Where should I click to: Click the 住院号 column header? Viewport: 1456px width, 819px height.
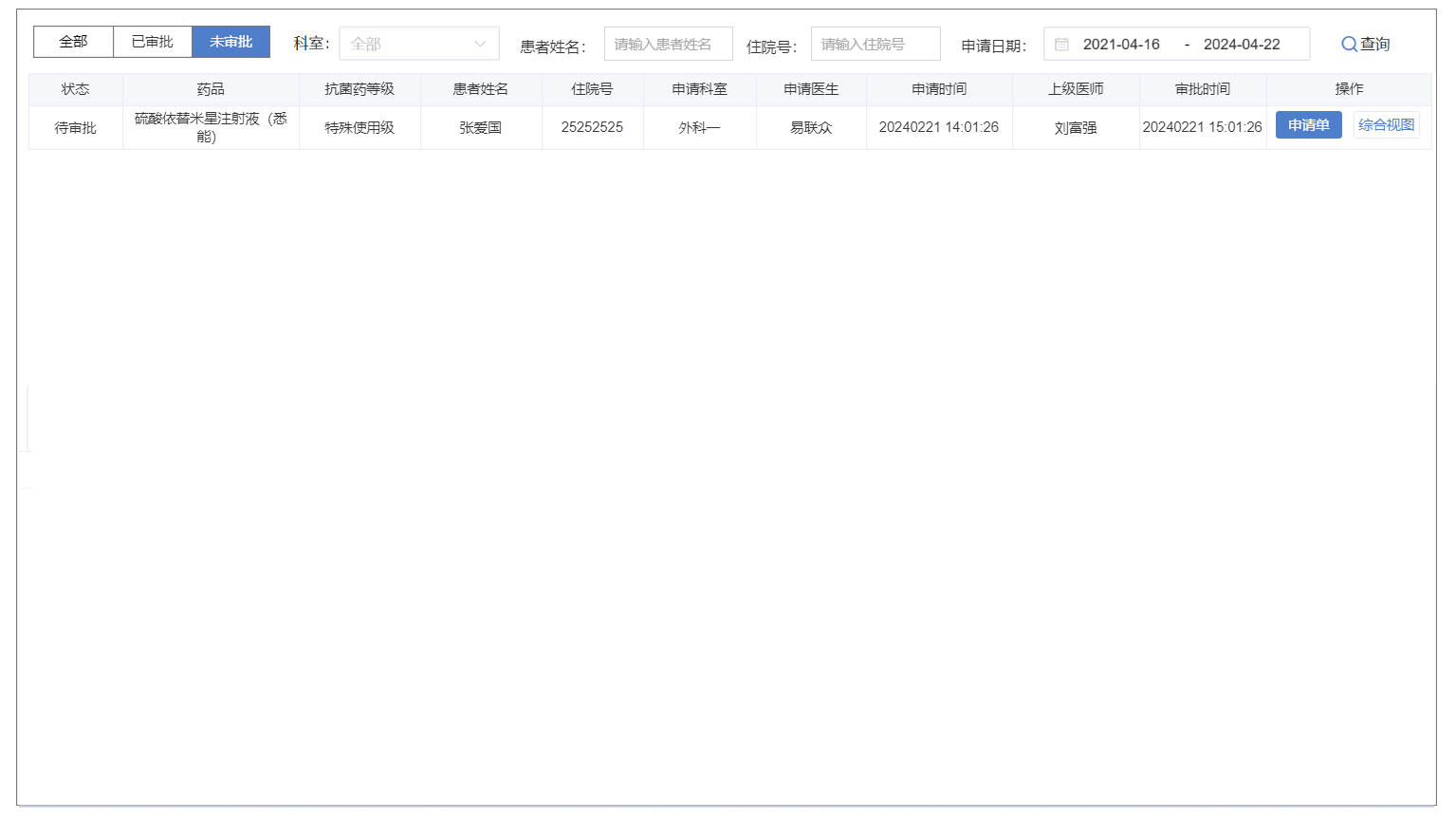(592, 89)
